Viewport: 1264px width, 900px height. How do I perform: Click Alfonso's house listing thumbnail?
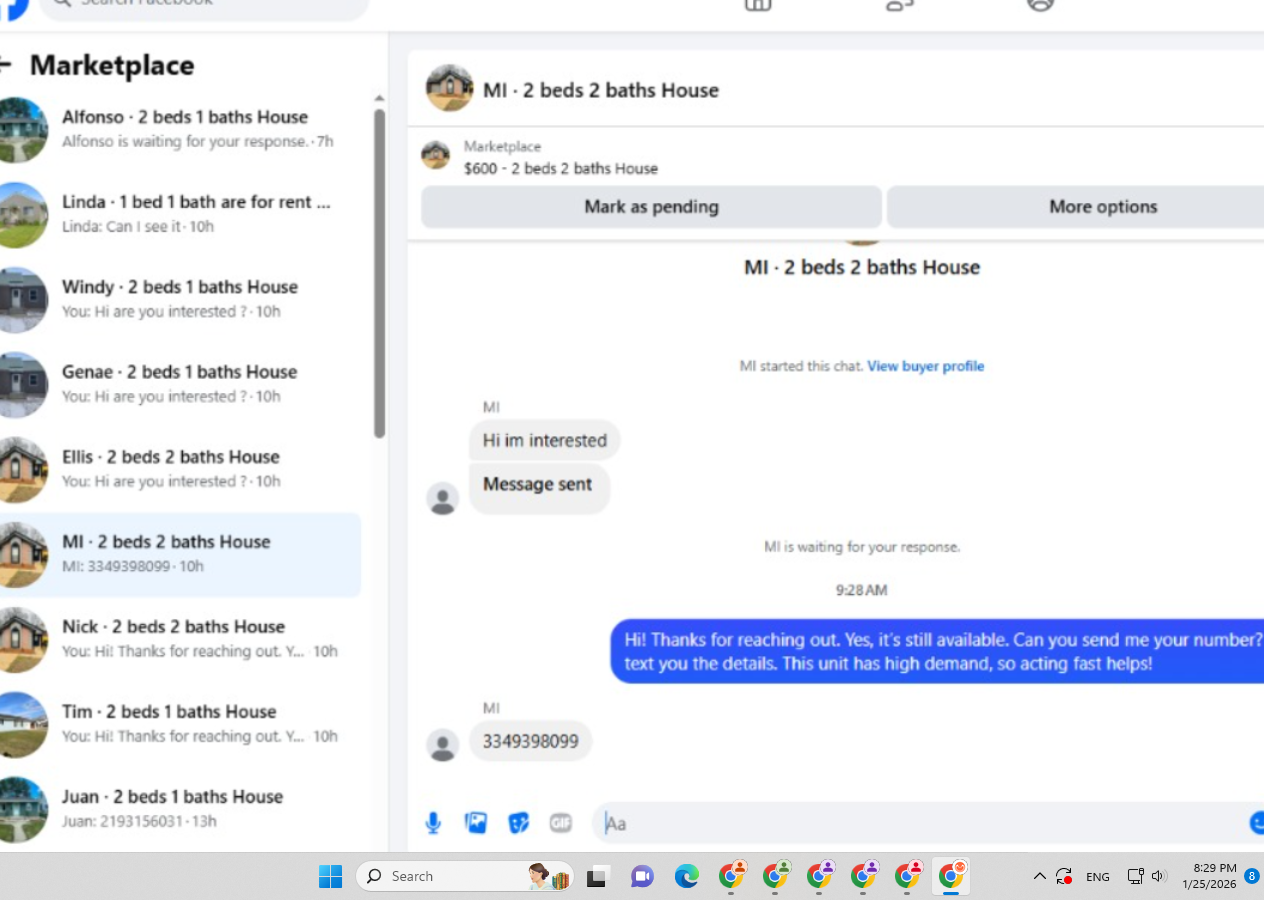[20, 130]
